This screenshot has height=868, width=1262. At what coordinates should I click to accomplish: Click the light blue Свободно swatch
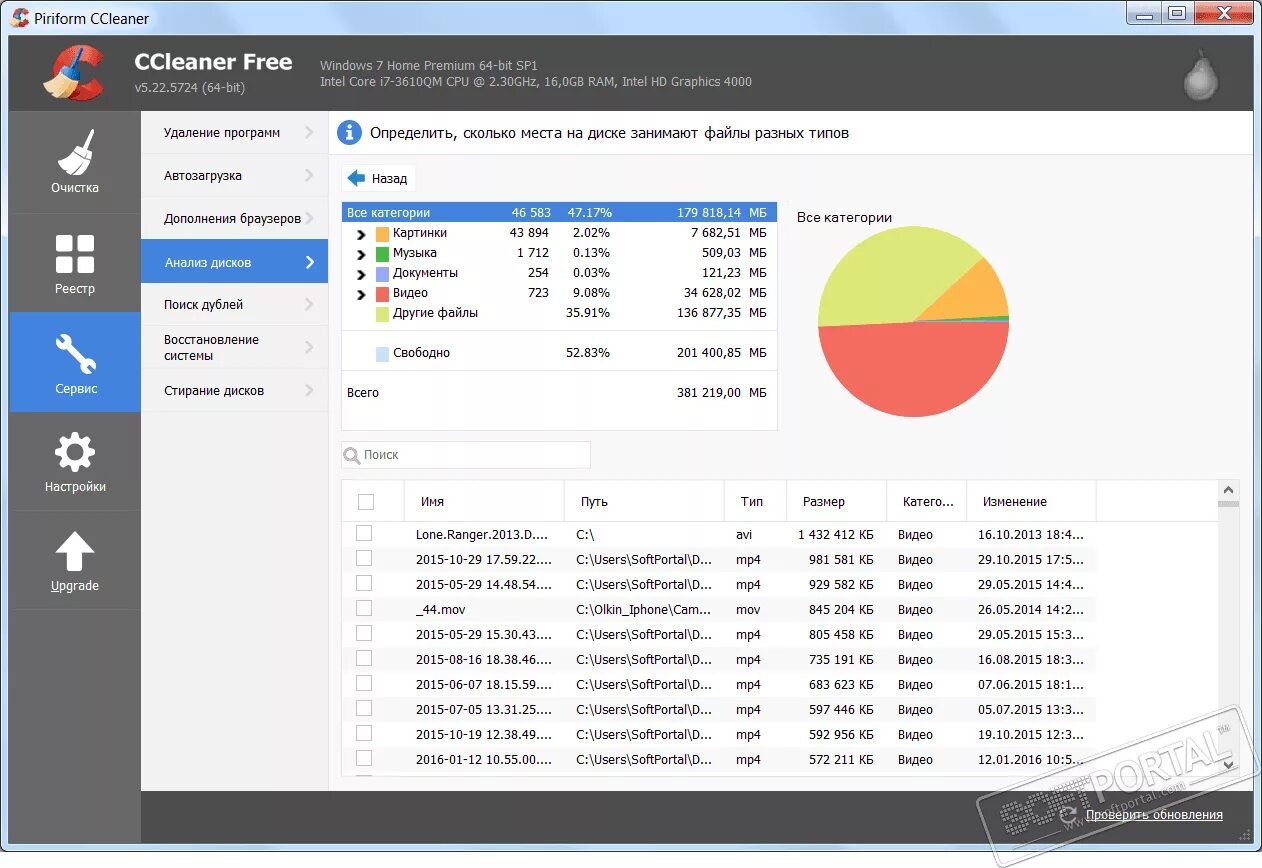click(382, 354)
